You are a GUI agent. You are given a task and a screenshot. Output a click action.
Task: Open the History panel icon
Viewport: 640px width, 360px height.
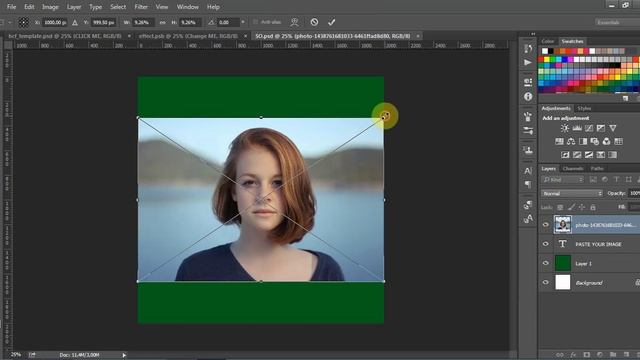click(x=528, y=49)
